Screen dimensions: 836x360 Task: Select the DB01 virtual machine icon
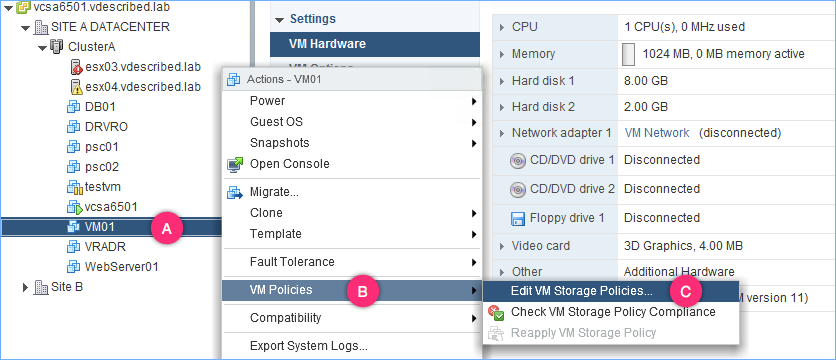click(73, 107)
